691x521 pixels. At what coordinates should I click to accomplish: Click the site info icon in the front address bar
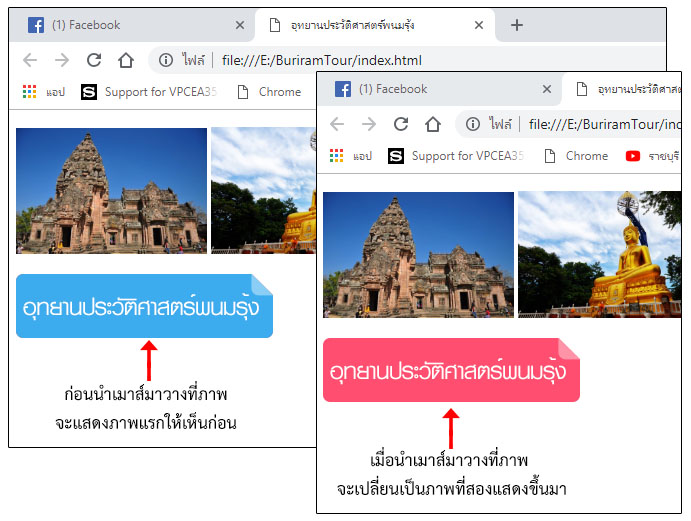click(472, 124)
